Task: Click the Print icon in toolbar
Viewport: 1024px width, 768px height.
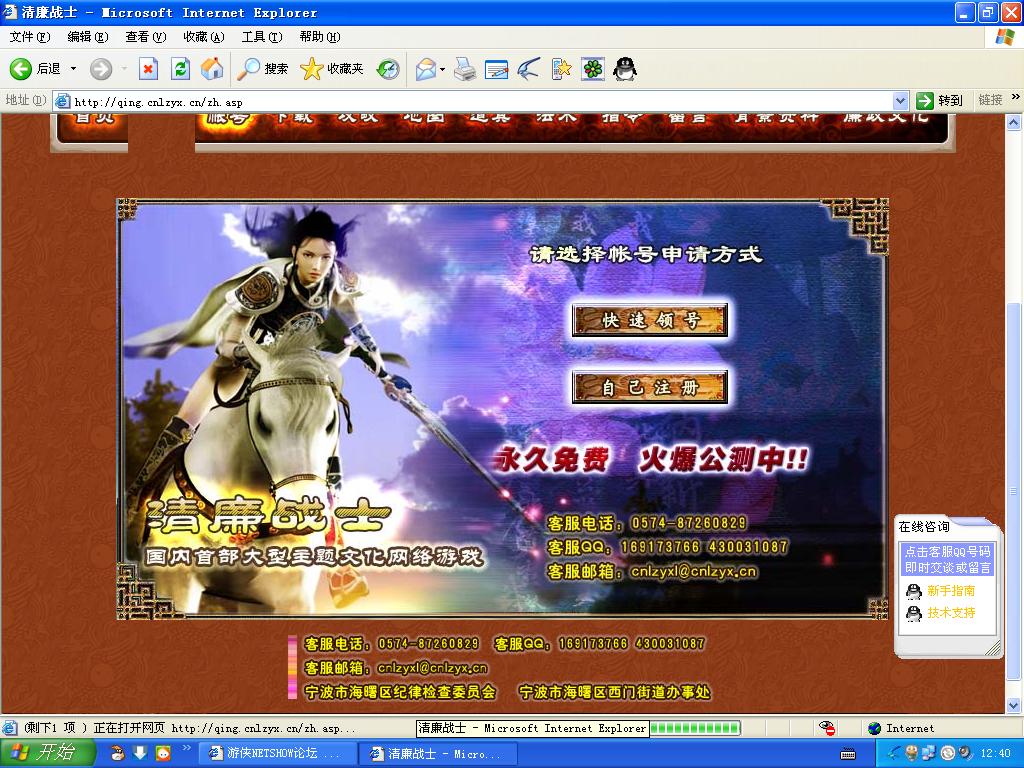Action: click(x=464, y=69)
